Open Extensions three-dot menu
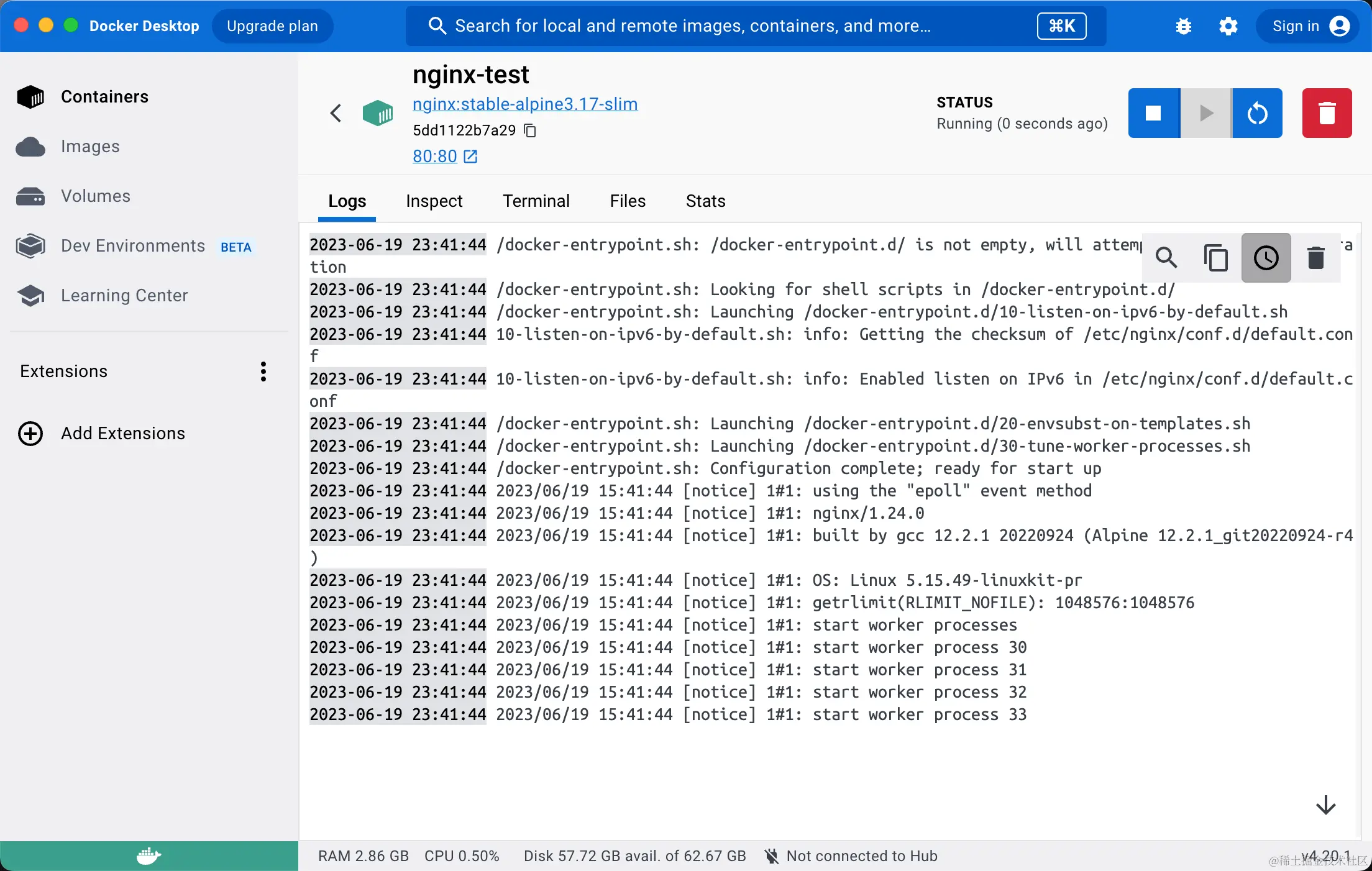This screenshot has height=871, width=1372. point(263,372)
